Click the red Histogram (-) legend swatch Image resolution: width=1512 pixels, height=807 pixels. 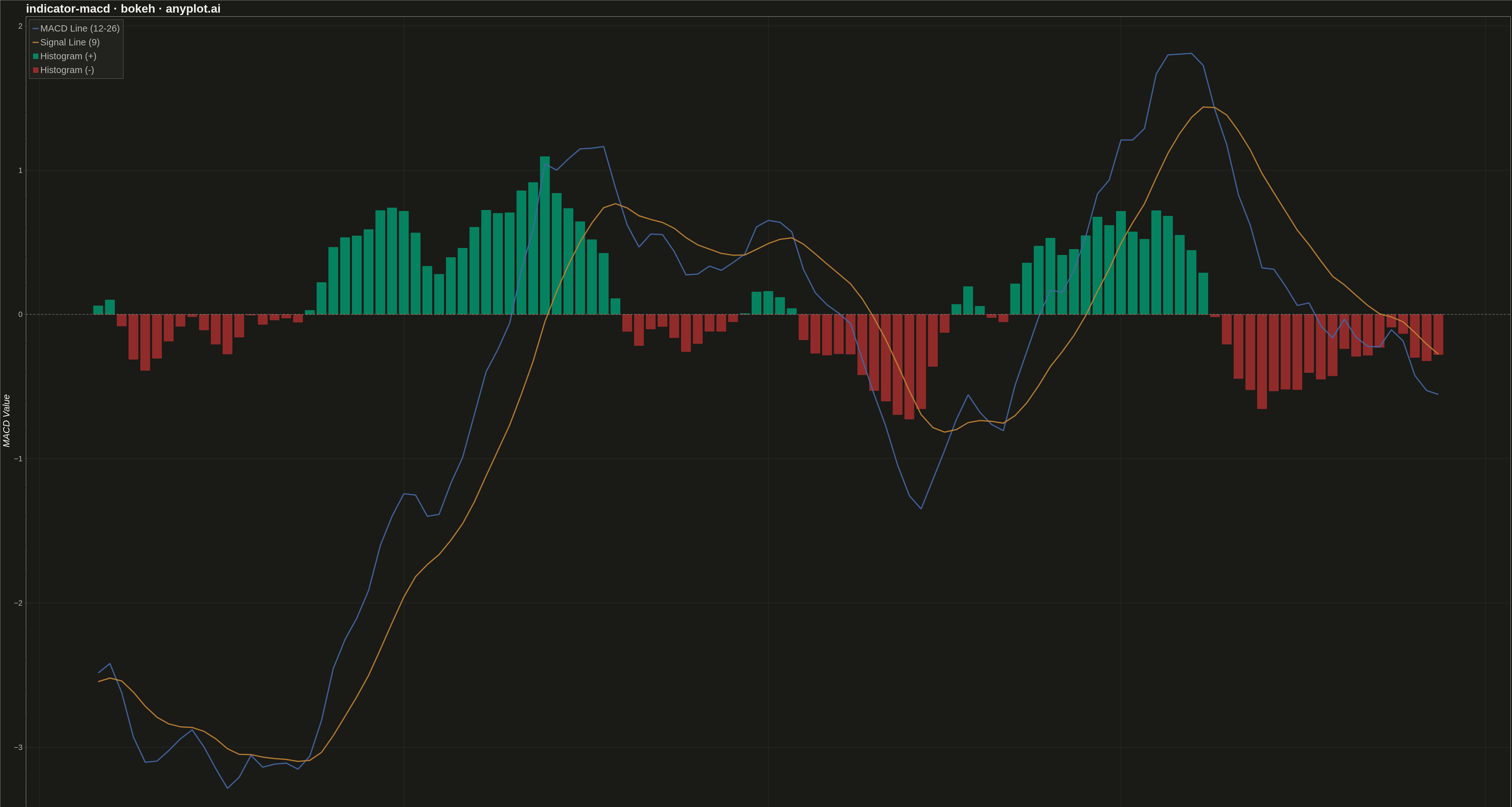36,70
